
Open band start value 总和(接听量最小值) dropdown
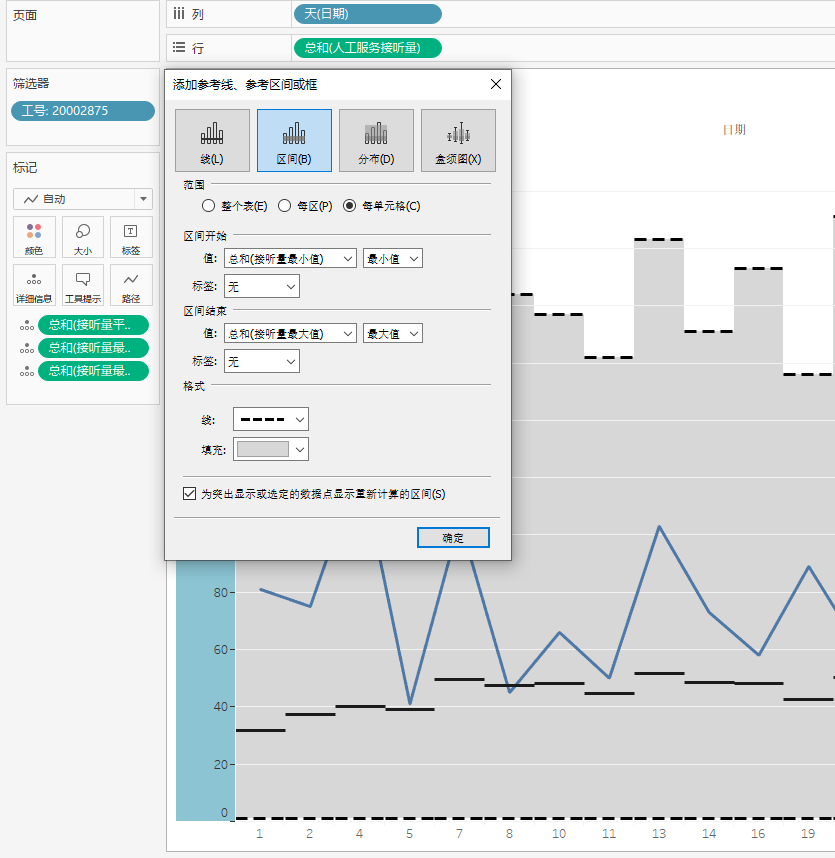(291, 258)
